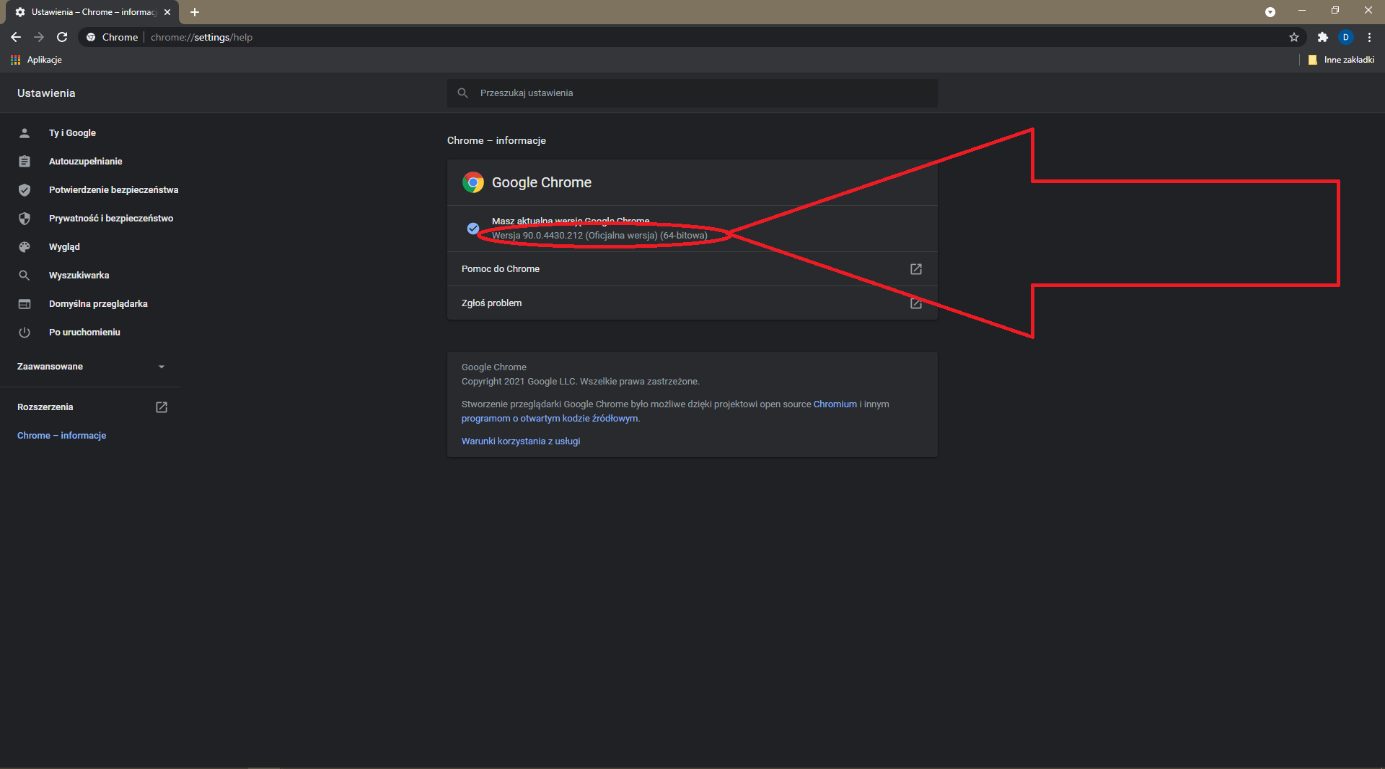Click the browser back arrow
This screenshot has width=1385, height=769.
[16, 37]
